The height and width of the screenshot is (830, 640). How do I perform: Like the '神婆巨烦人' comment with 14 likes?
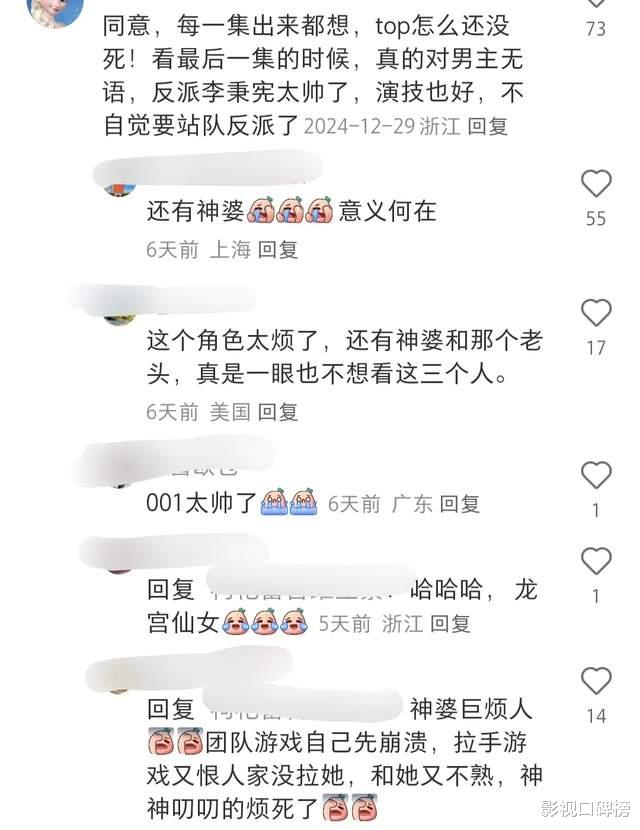click(596, 681)
